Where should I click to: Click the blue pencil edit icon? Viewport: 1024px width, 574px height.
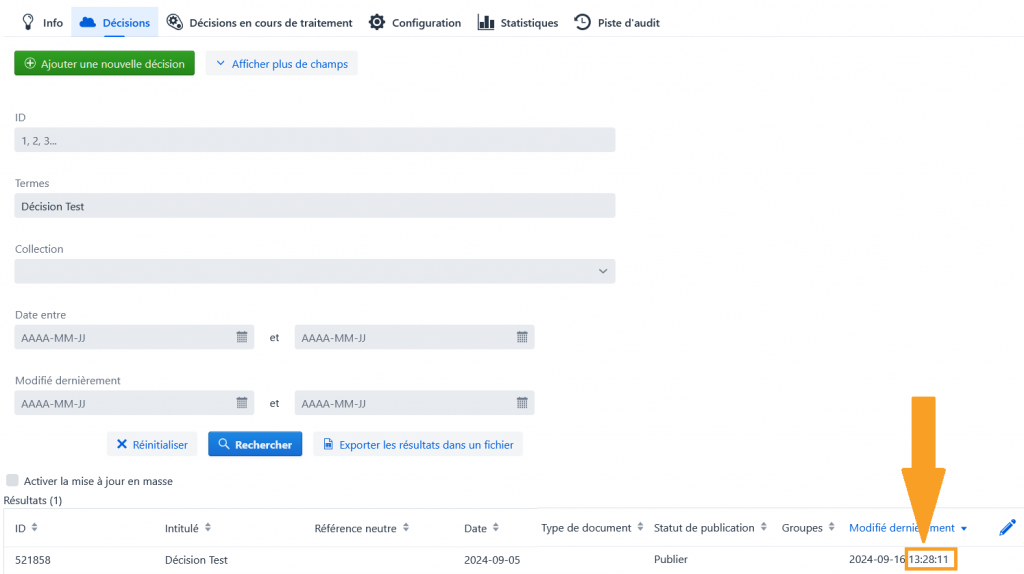click(1007, 527)
